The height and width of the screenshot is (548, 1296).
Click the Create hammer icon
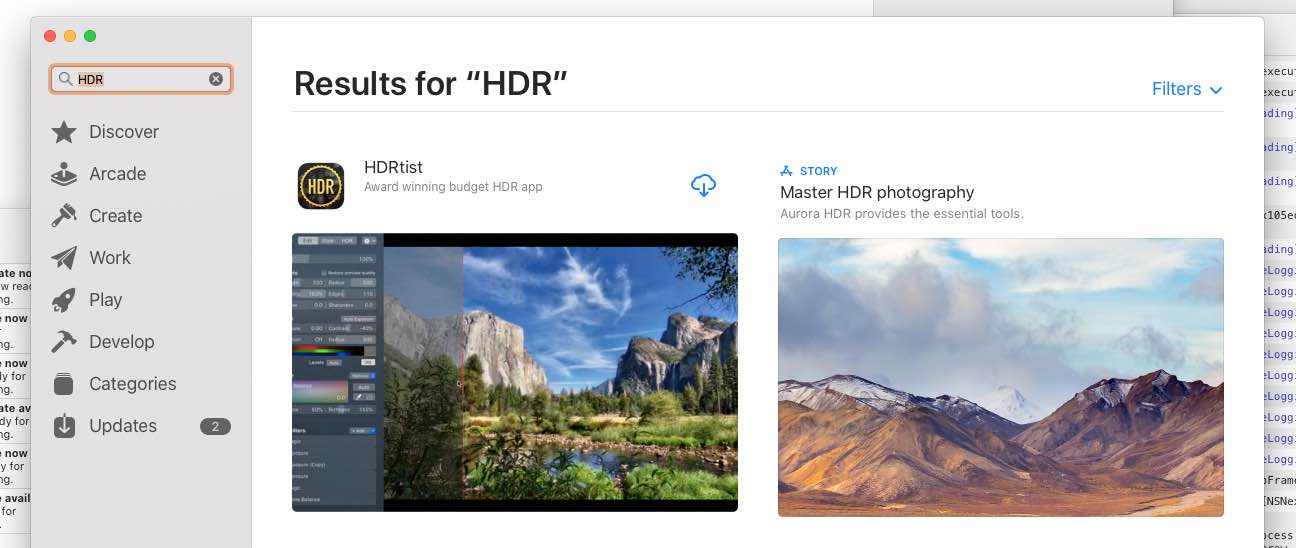64,216
